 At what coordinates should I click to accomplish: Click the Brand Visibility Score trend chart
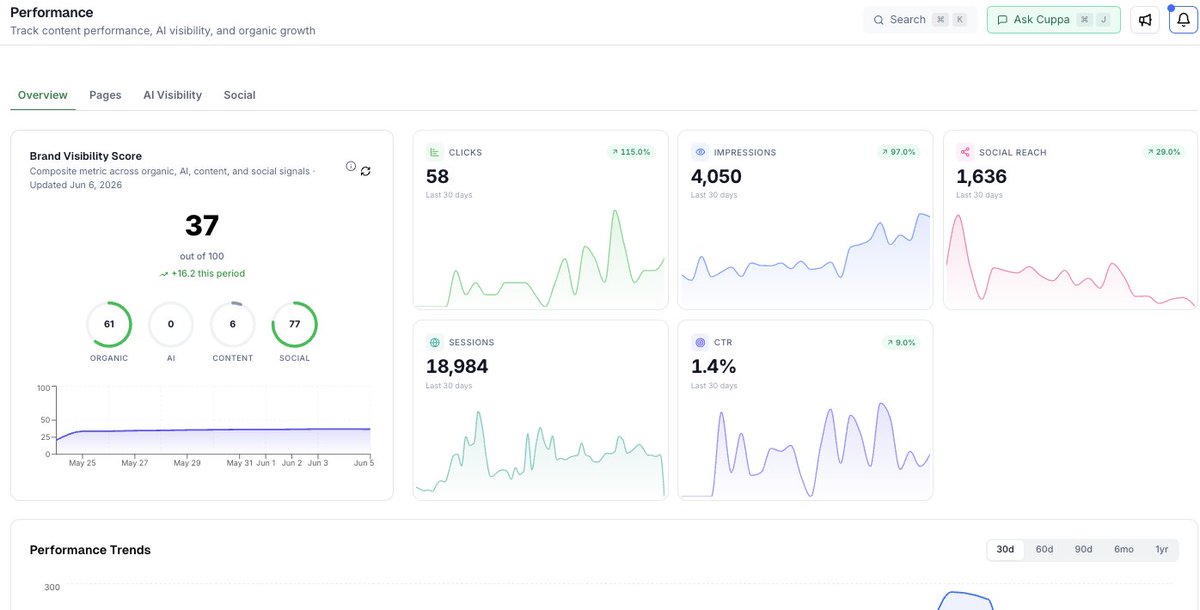point(205,428)
